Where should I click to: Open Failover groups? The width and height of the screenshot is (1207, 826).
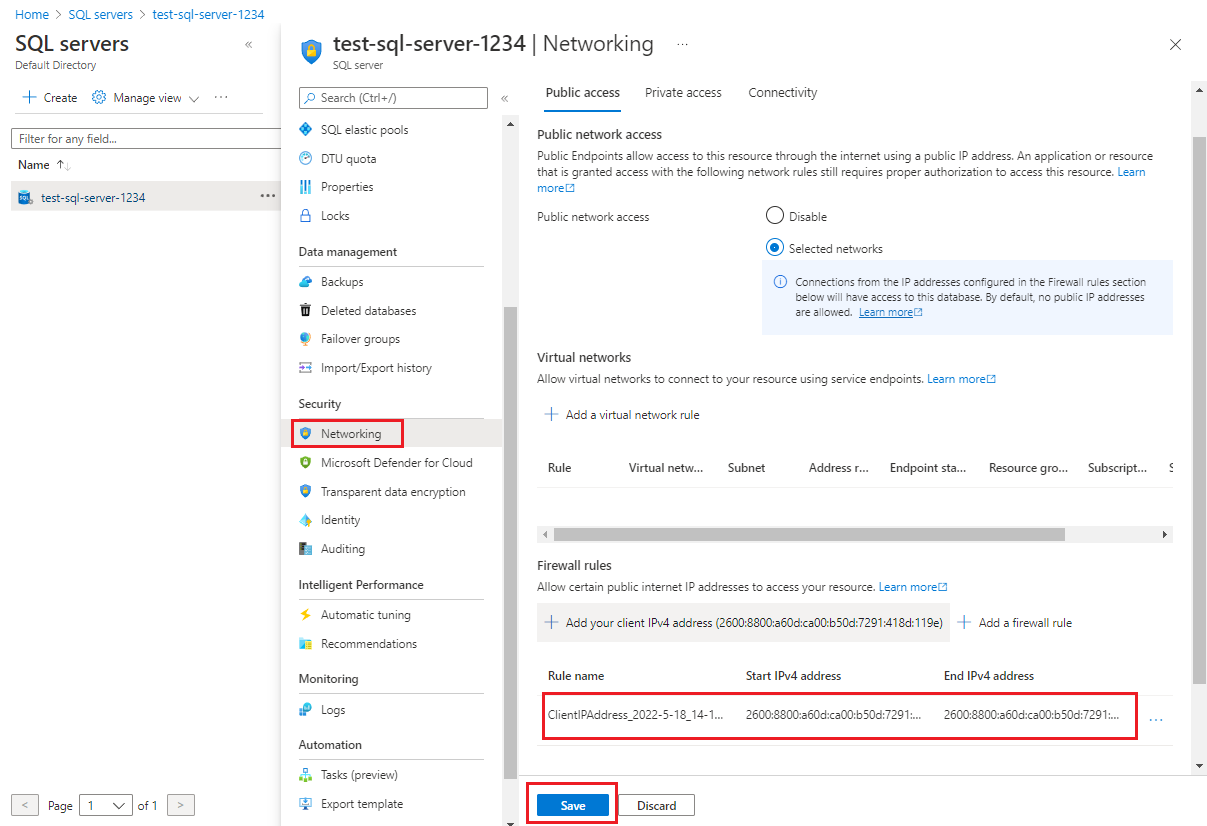(x=360, y=339)
